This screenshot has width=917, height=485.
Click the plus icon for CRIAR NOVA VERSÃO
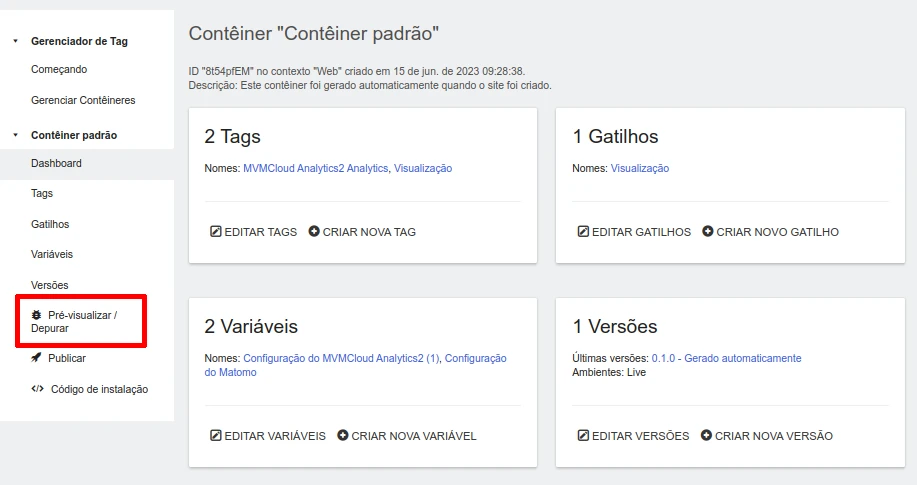pos(706,436)
